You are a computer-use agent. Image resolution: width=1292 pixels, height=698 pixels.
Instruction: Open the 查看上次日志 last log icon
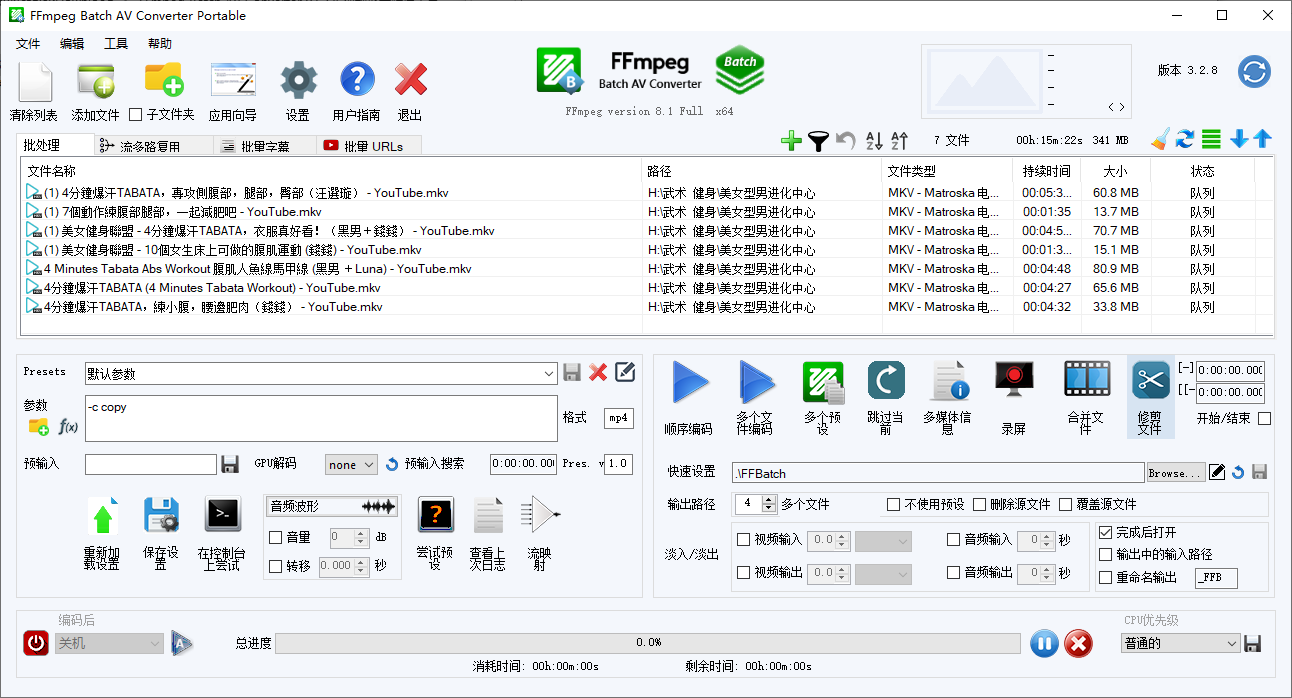click(488, 515)
